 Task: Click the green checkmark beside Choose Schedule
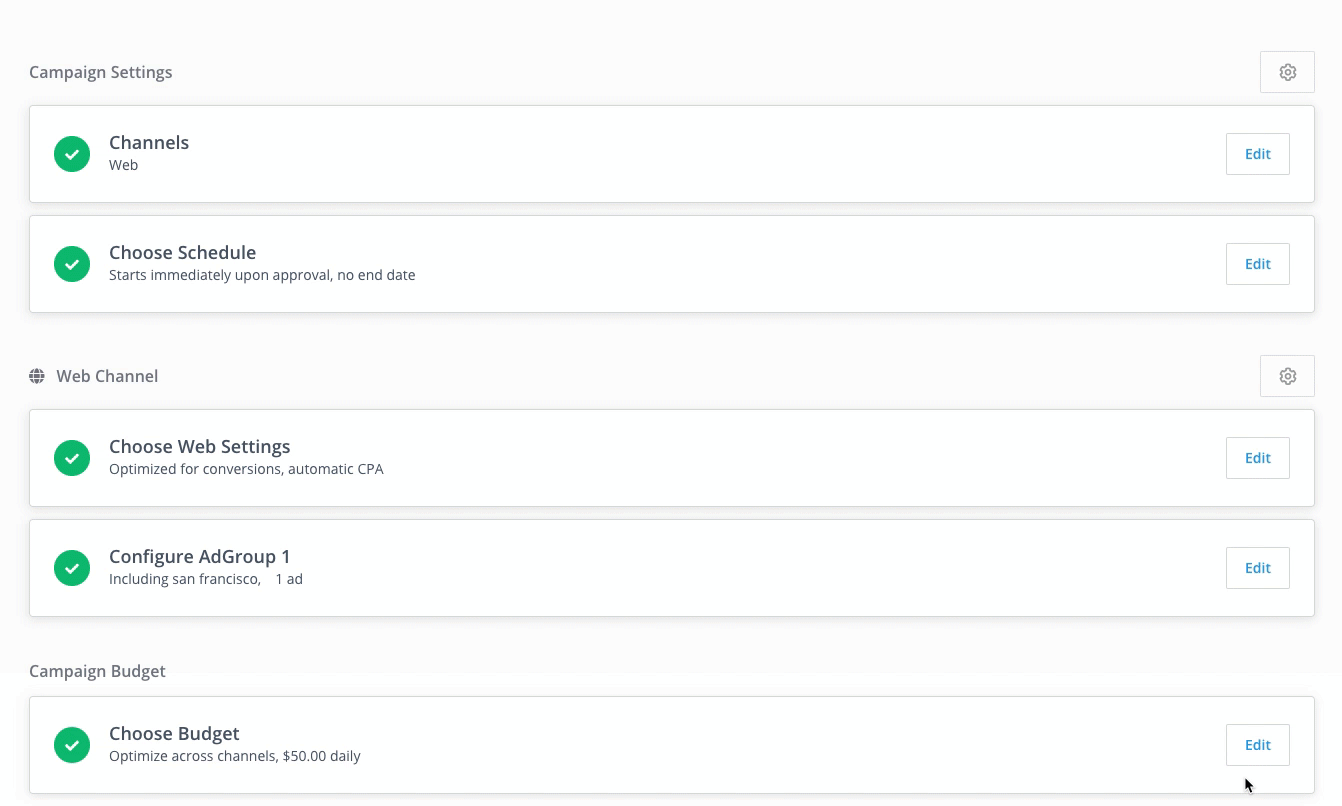pyautogui.click(x=72, y=264)
